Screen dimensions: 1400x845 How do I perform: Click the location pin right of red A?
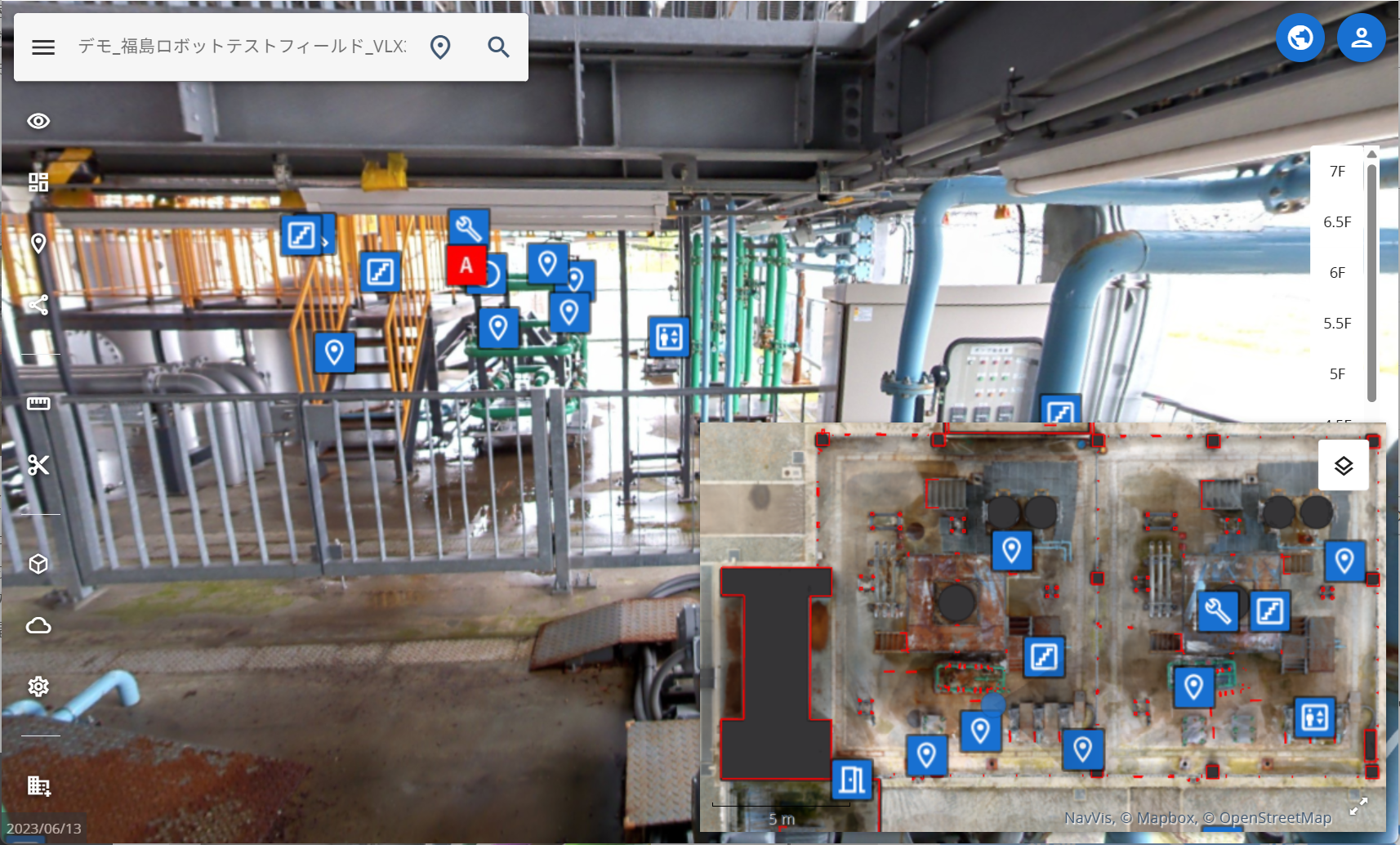pyautogui.click(x=548, y=263)
